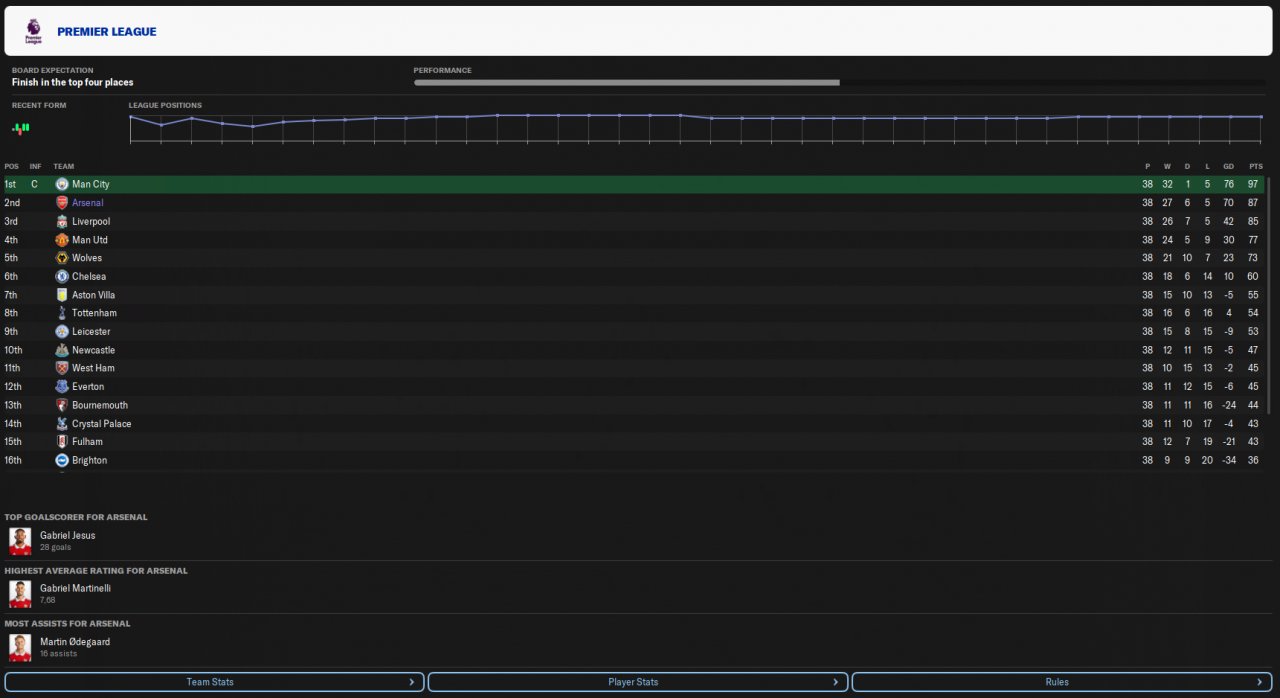The height and width of the screenshot is (698, 1280).
Task: Click Newcastle club badge
Action: 62,350
